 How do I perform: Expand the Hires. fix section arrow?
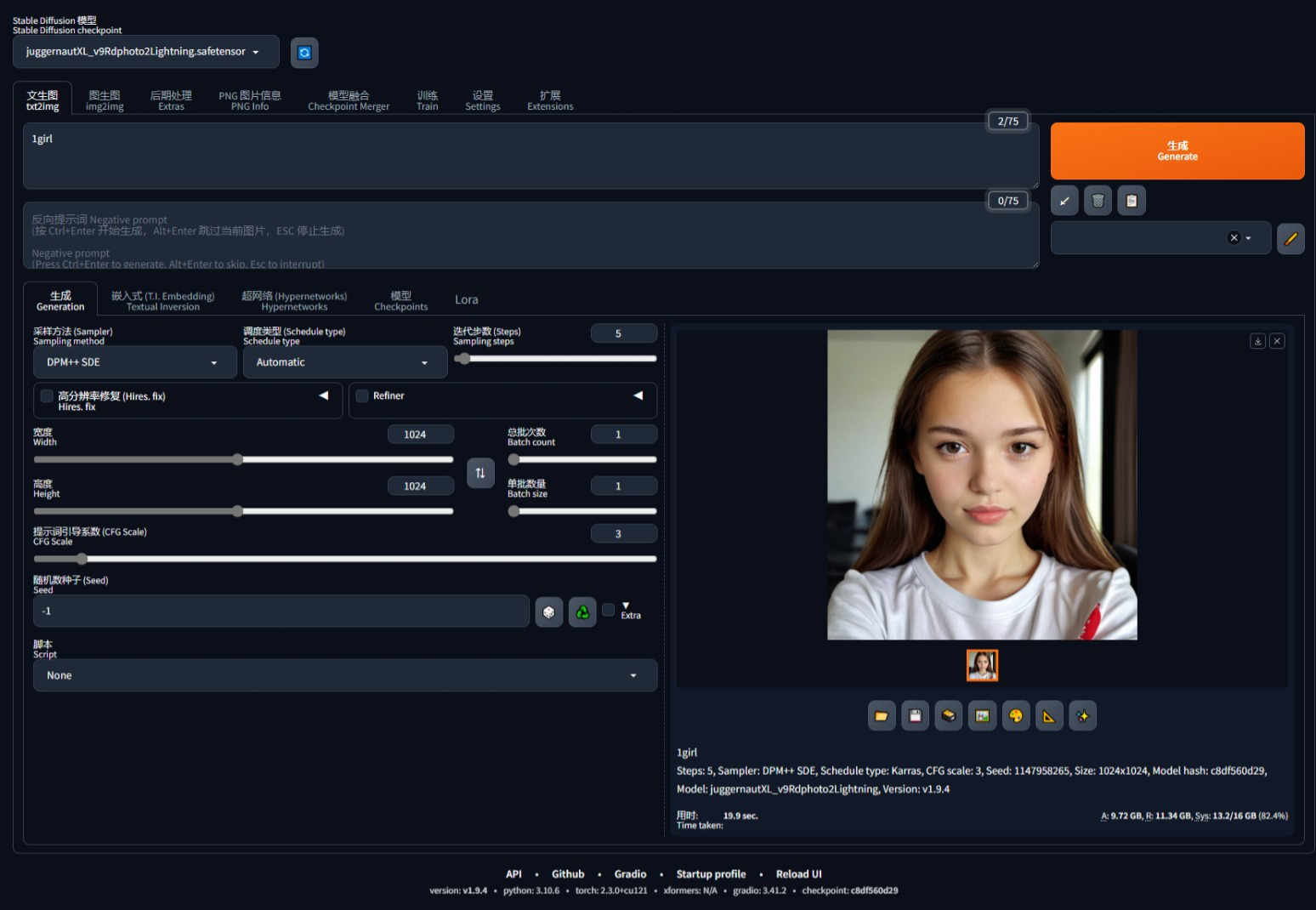(324, 395)
